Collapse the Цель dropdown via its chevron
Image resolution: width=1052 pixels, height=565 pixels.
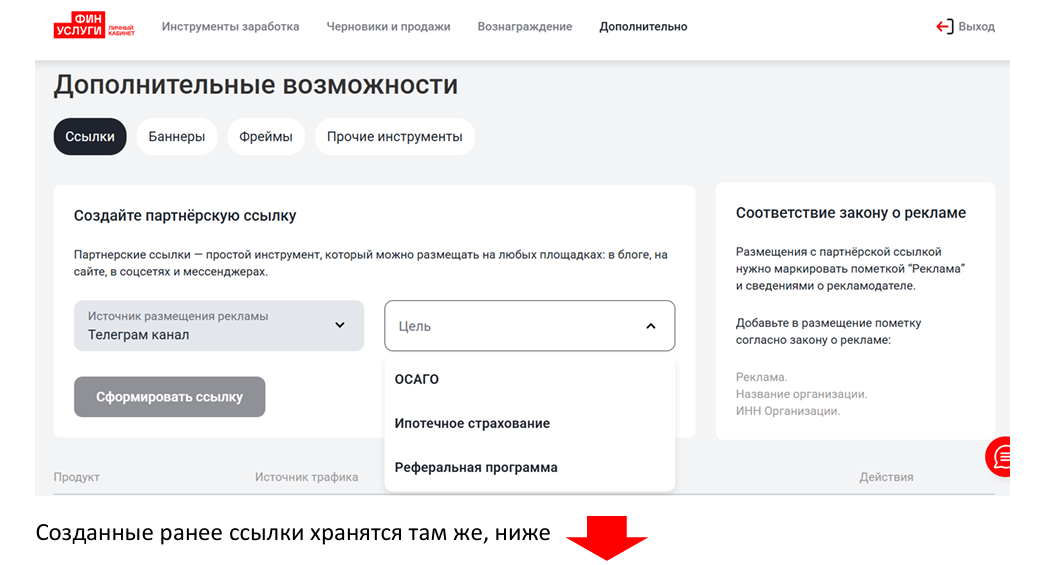[x=650, y=326]
